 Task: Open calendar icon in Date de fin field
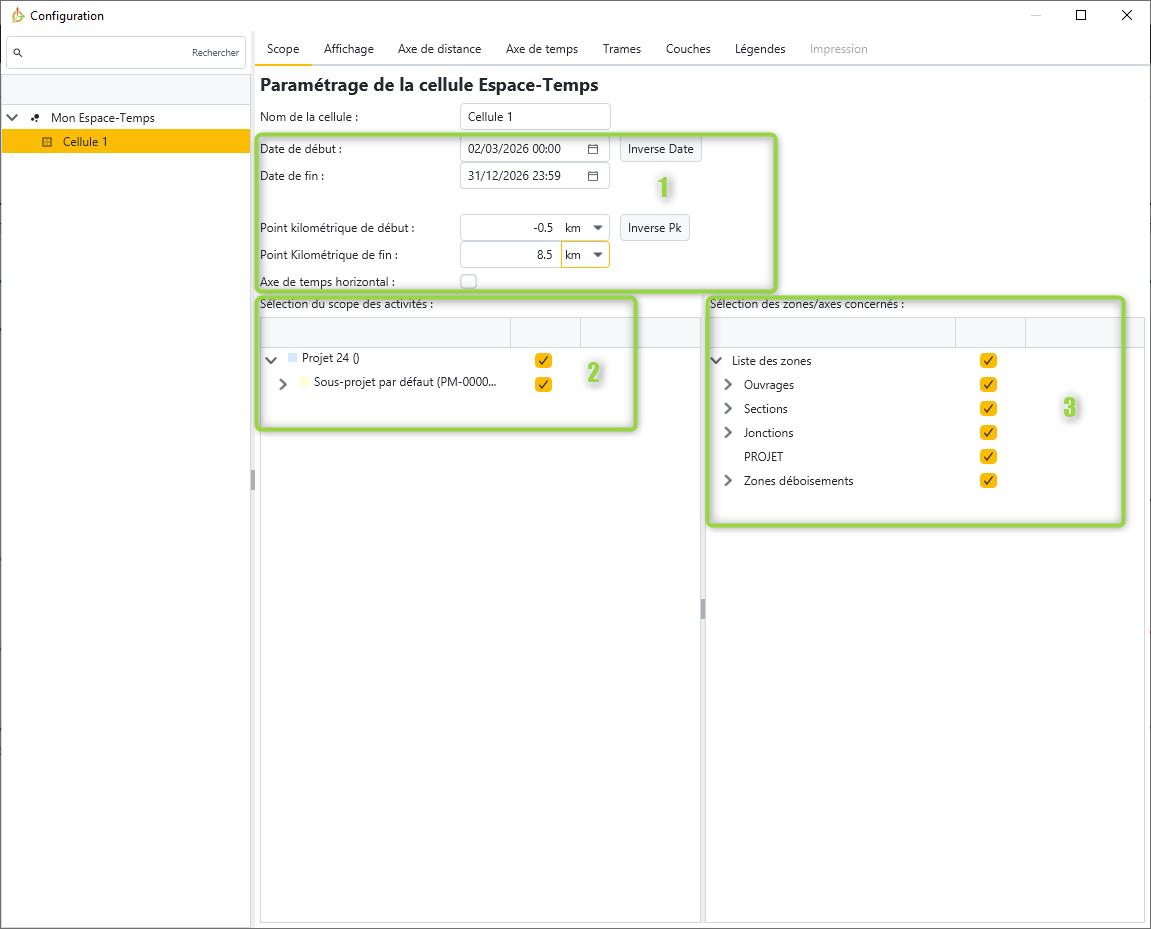pyautogui.click(x=593, y=176)
